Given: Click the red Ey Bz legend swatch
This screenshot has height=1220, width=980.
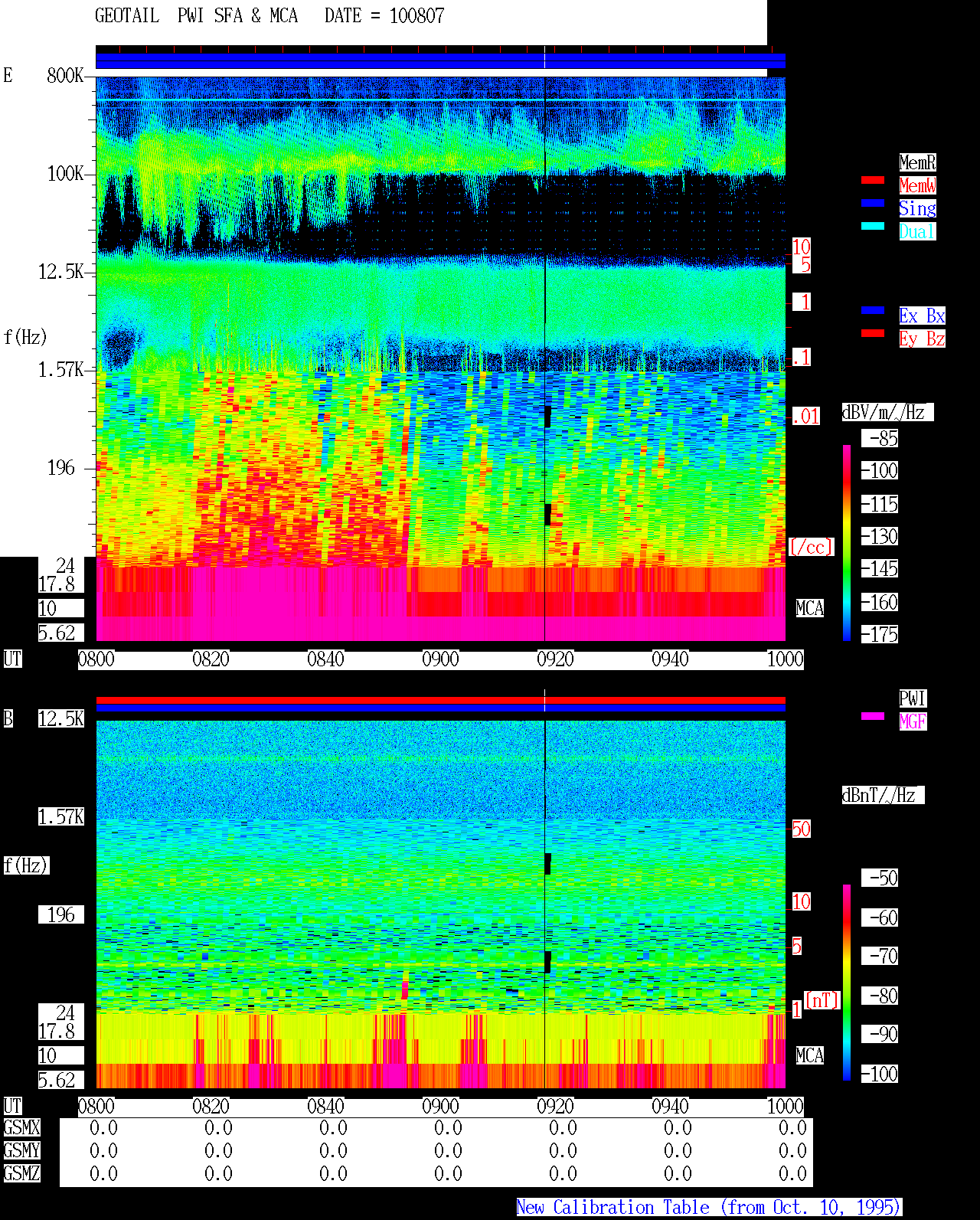Looking at the screenshot, I should 873,333.
